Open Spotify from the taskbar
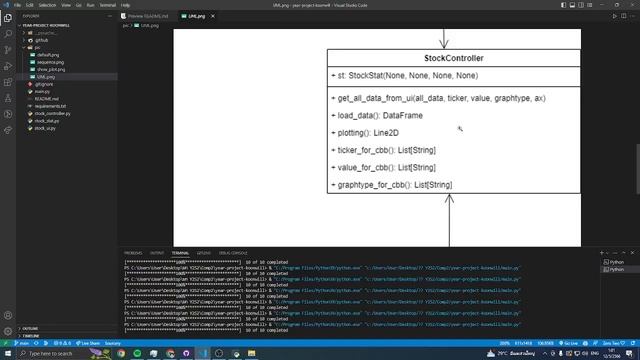 [138, 353]
